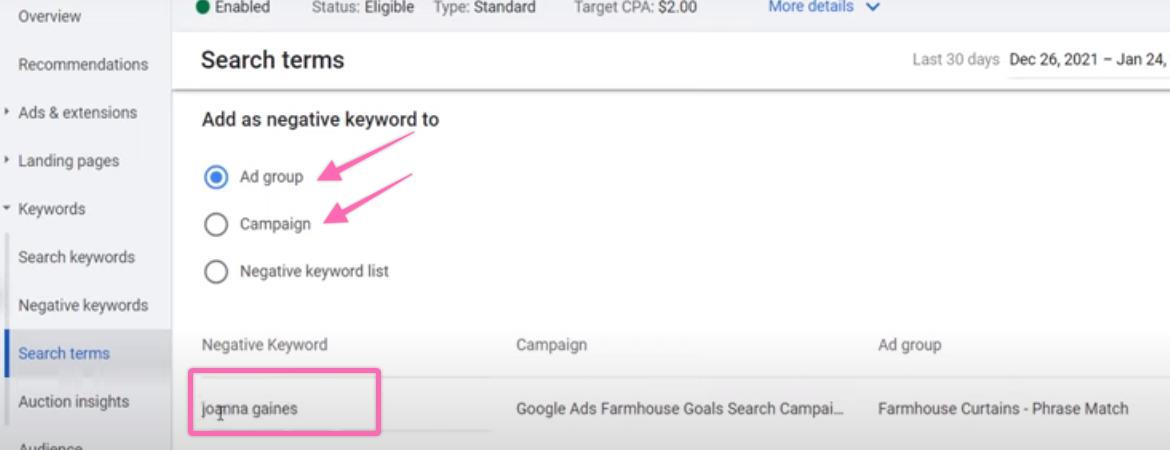Screen dimensions: 1170x450
Task: Expand the Landing pages section
Action: (8, 161)
